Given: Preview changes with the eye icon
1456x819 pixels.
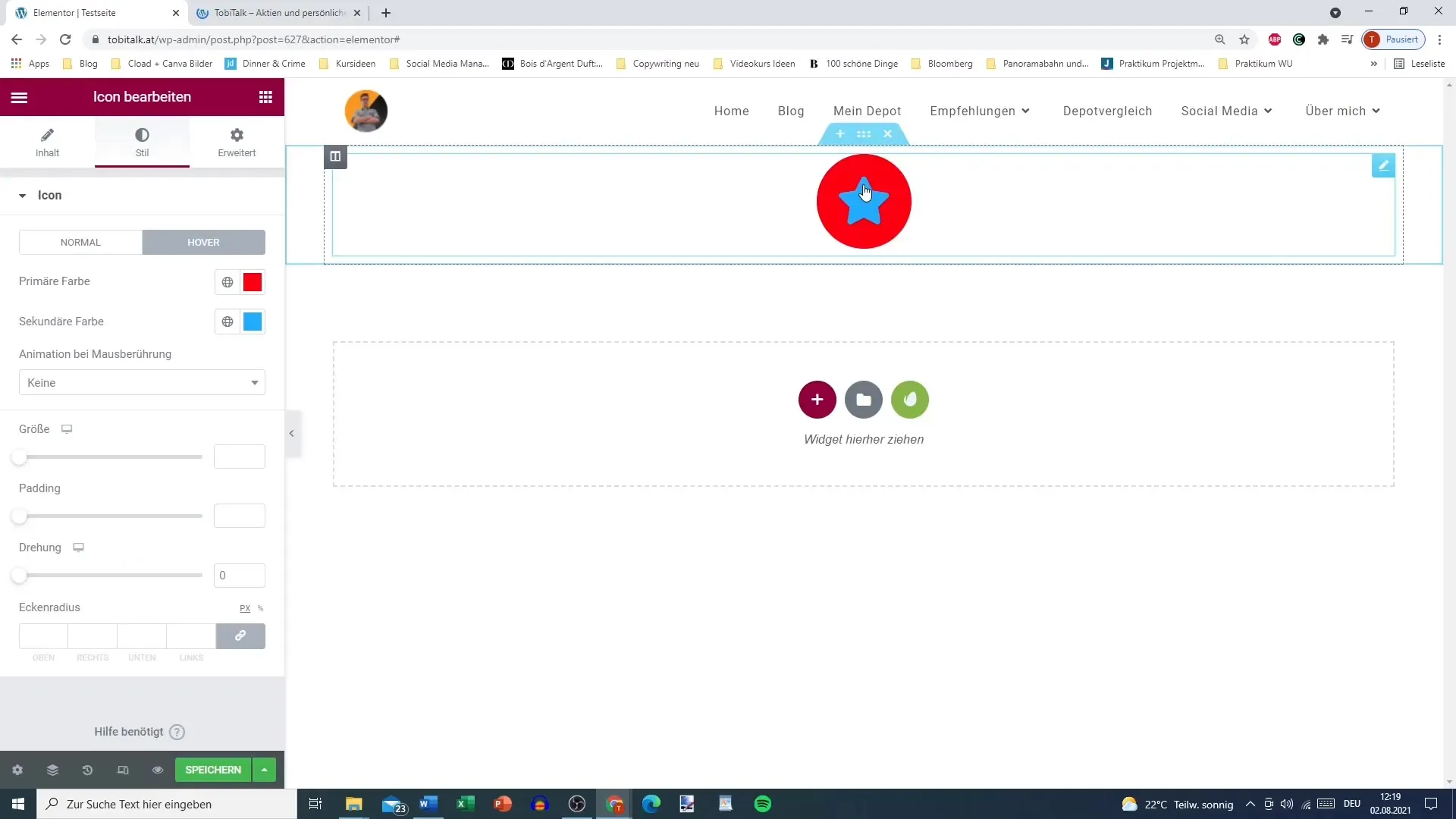Looking at the screenshot, I should tap(158, 770).
